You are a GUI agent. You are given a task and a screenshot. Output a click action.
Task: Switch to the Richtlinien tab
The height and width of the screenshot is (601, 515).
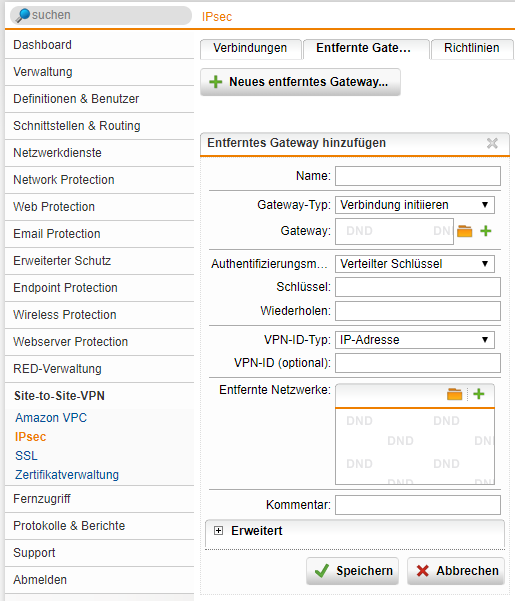coord(472,49)
